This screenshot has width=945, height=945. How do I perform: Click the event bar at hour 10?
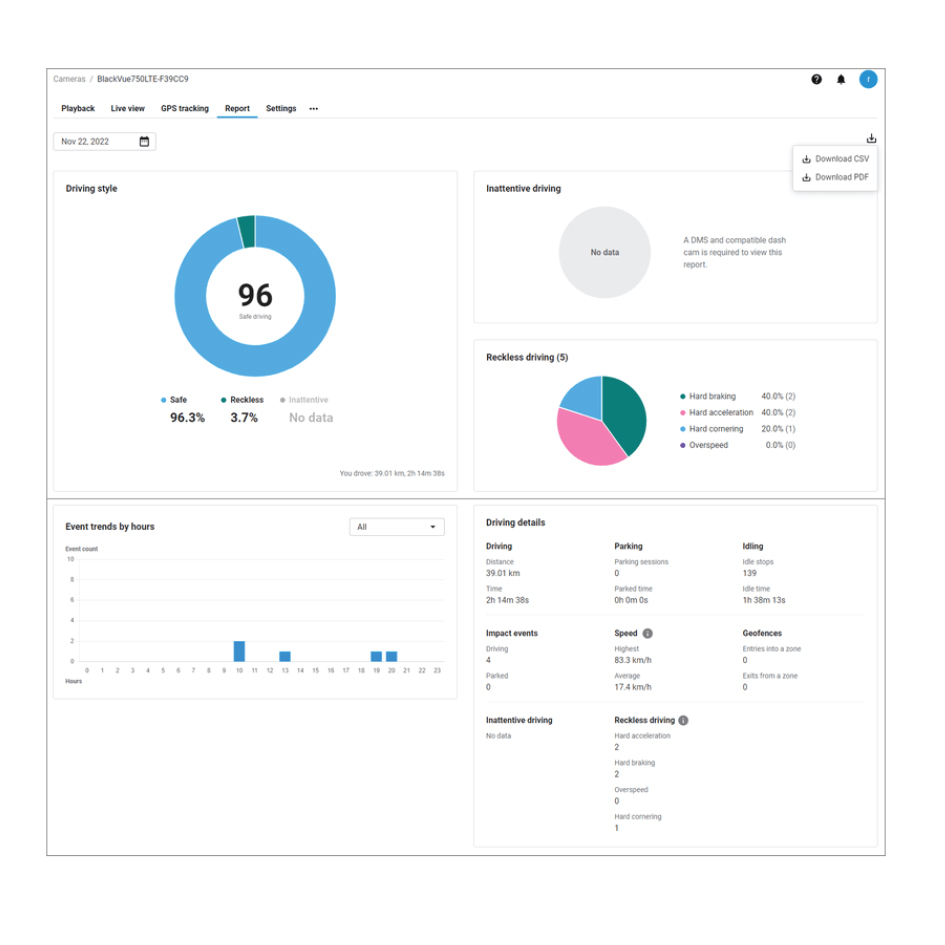[239, 651]
